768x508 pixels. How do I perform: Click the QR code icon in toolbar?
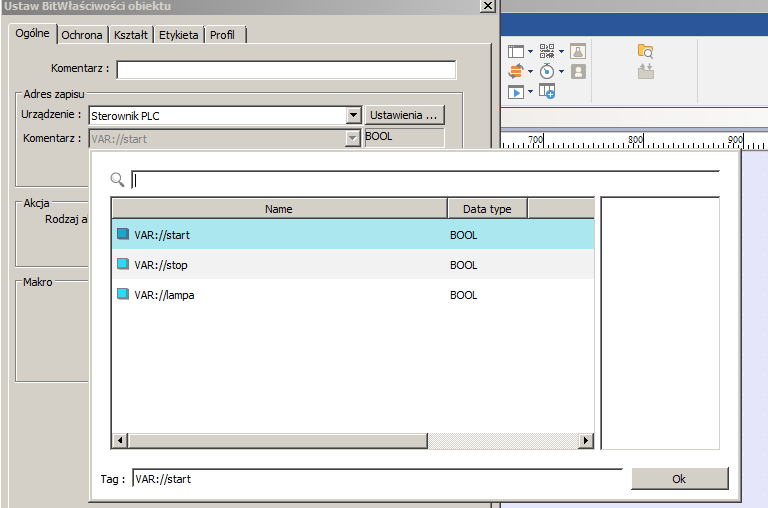[546, 51]
